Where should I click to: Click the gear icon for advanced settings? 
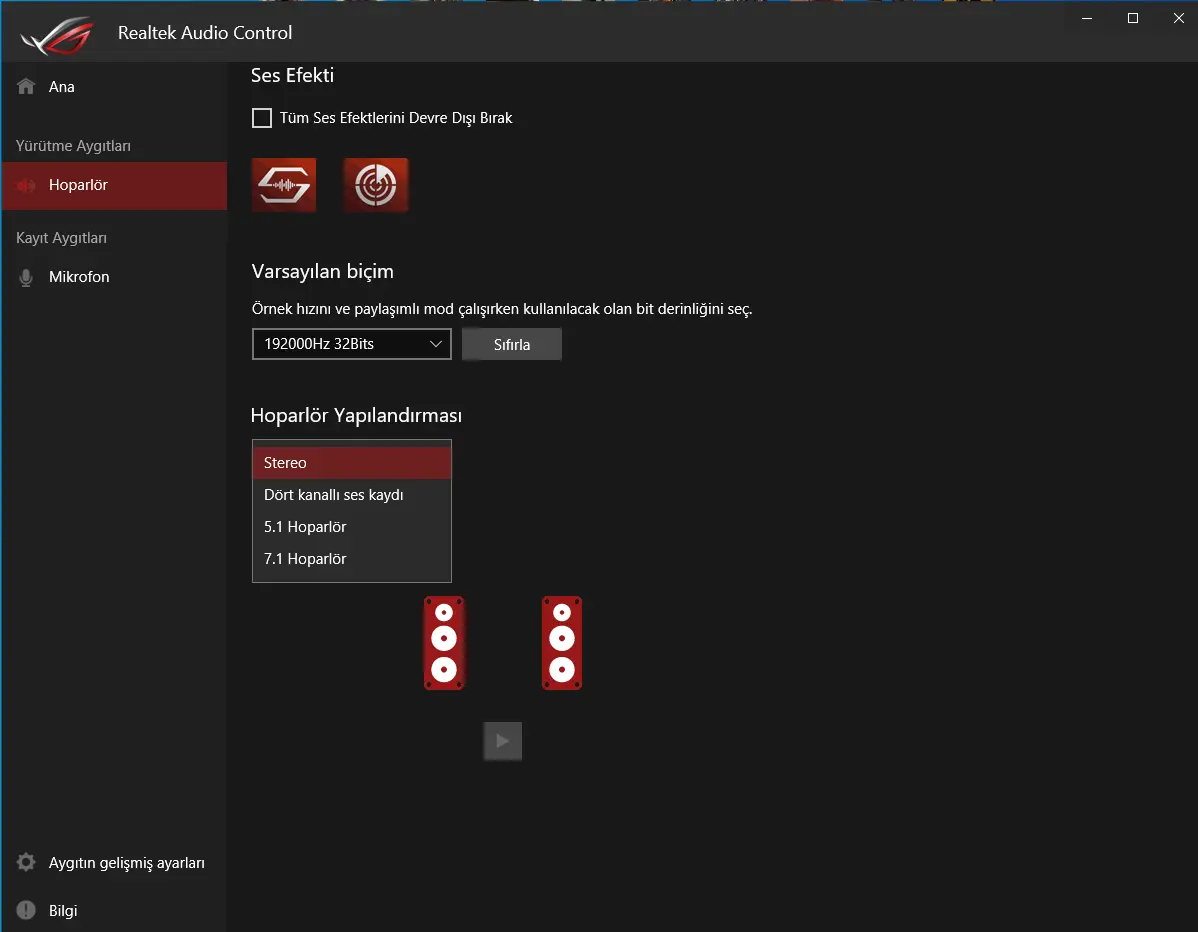[26, 862]
